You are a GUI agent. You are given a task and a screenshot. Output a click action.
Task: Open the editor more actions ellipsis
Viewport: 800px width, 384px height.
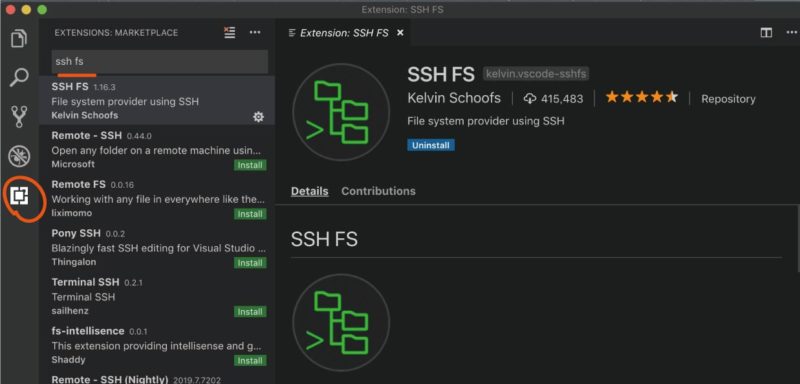(791, 33)
